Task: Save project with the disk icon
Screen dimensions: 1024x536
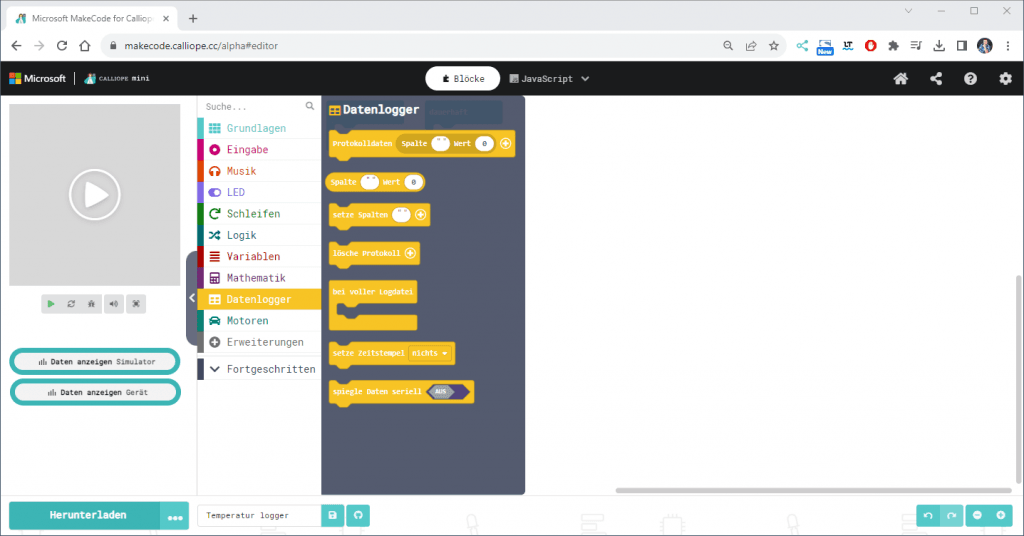Action: pos(333,515)
